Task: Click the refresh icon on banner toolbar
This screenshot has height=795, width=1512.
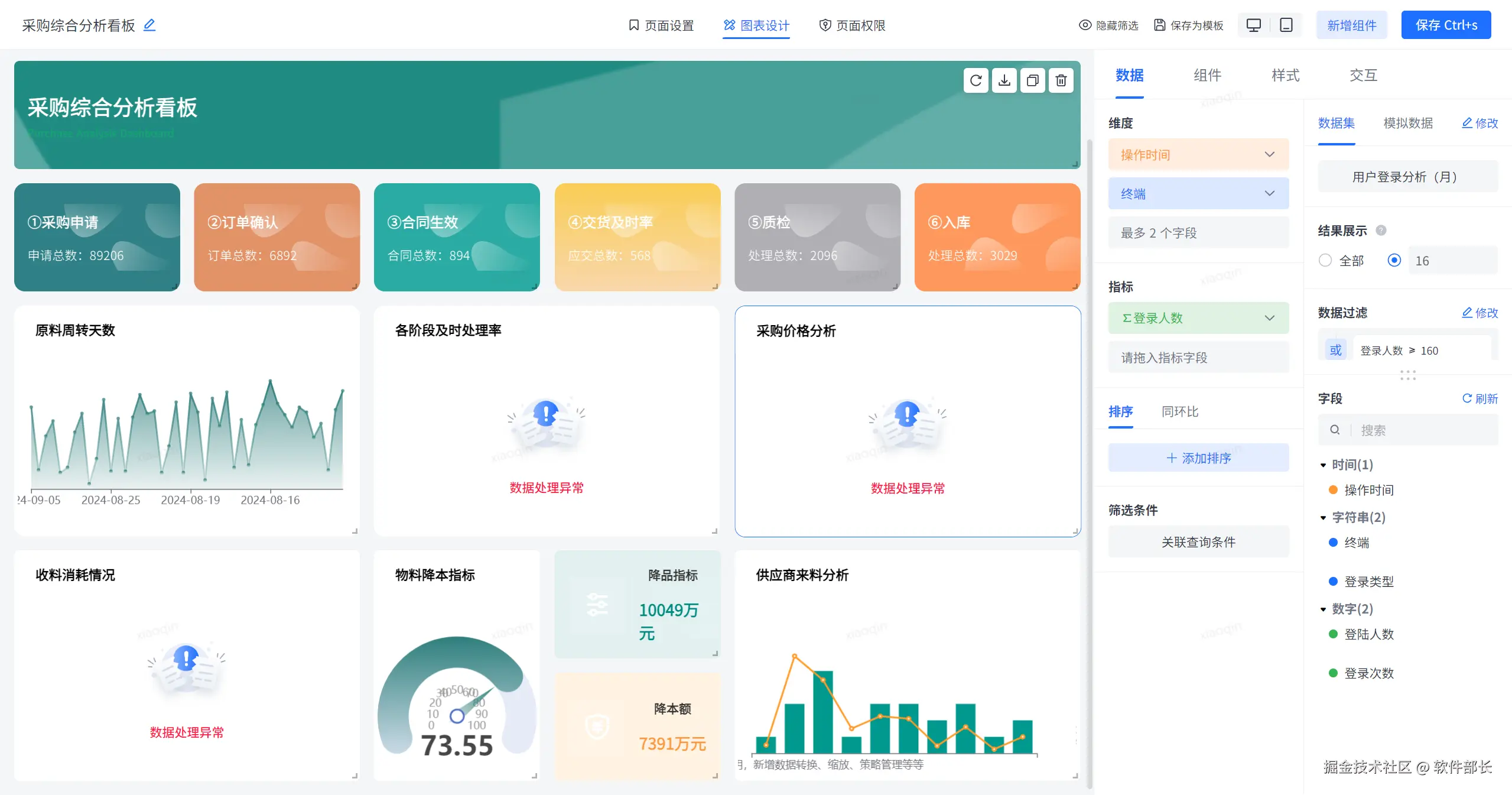Action: click(976, 80)
